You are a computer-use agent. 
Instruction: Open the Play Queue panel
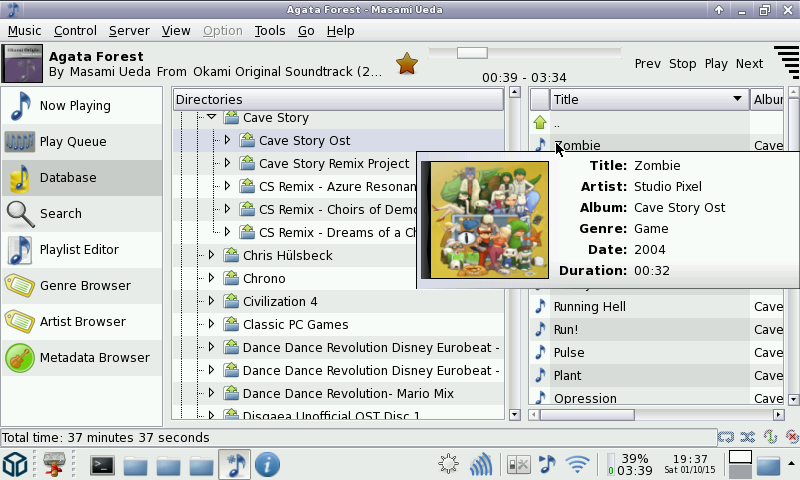pyautogui.click(x=72, y=142)
